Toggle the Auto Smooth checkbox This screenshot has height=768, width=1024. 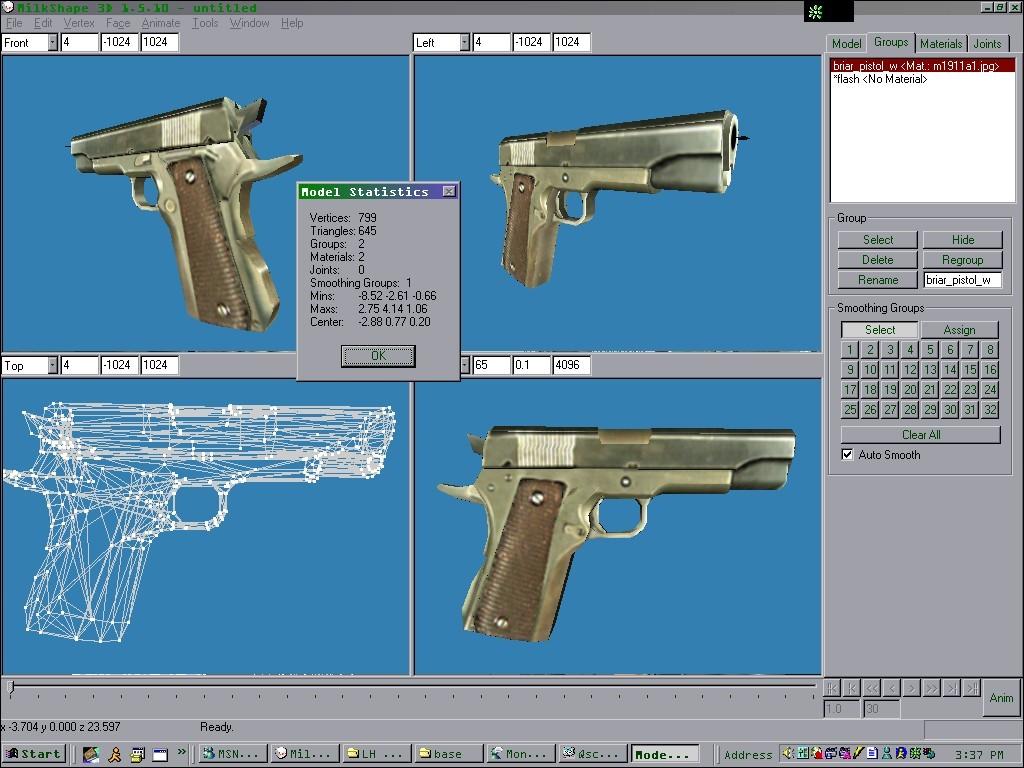pos(848,455)
